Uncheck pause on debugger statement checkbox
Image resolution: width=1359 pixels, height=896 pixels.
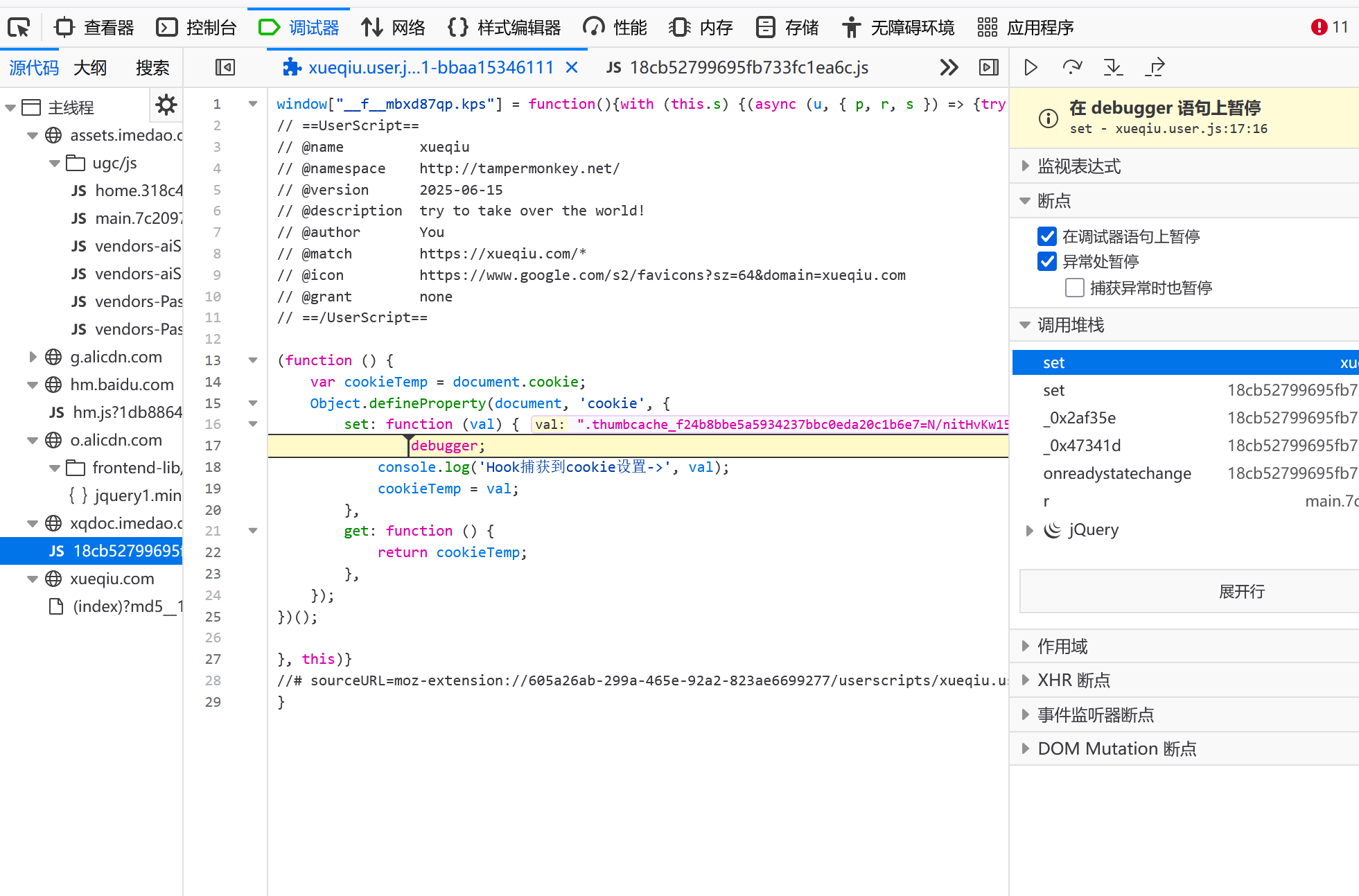coord(1047,237)
